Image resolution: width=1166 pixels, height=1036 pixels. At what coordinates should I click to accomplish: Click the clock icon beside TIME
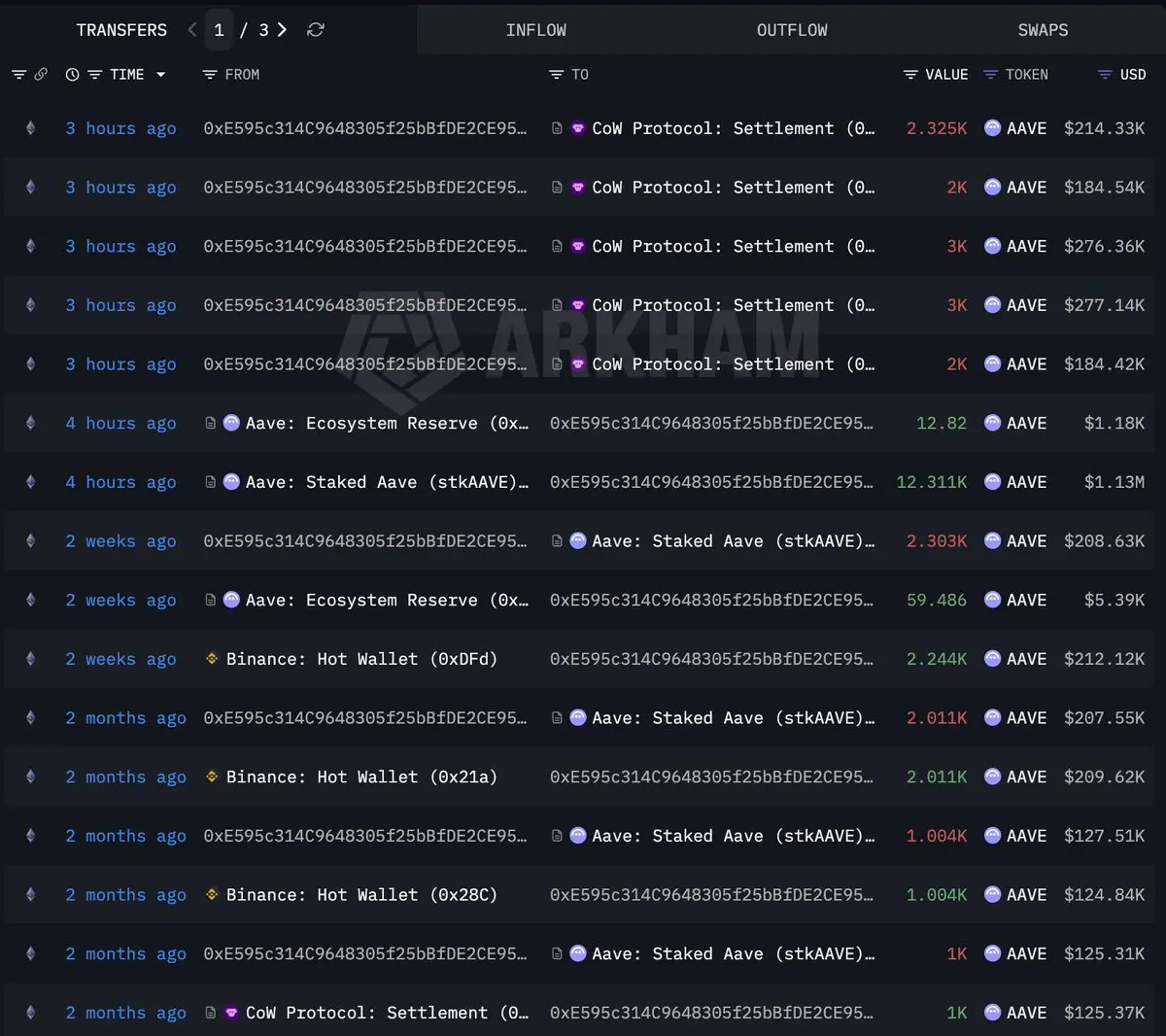[x=72, y=75]
